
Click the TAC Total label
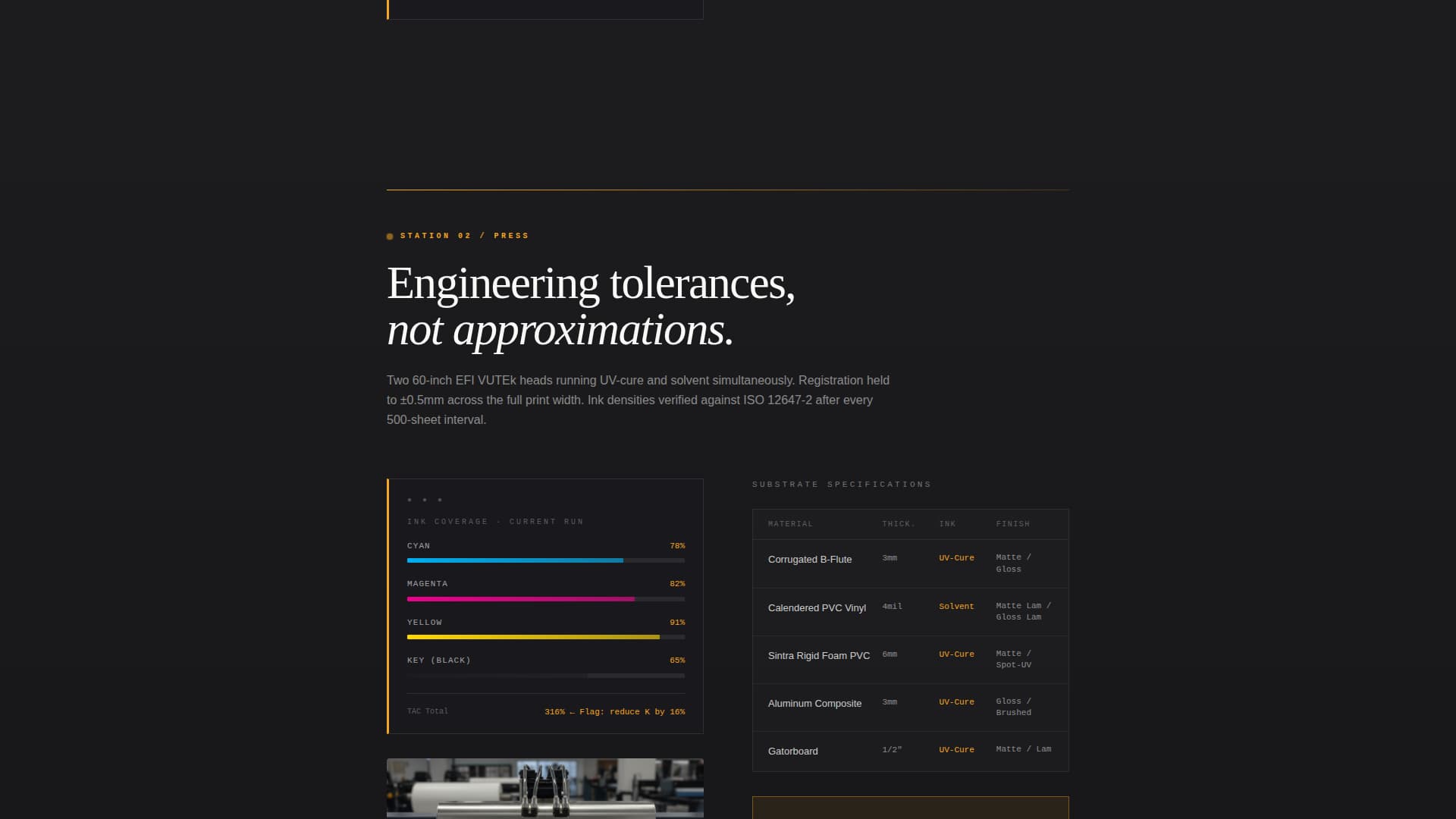click(x=428, y=711)
